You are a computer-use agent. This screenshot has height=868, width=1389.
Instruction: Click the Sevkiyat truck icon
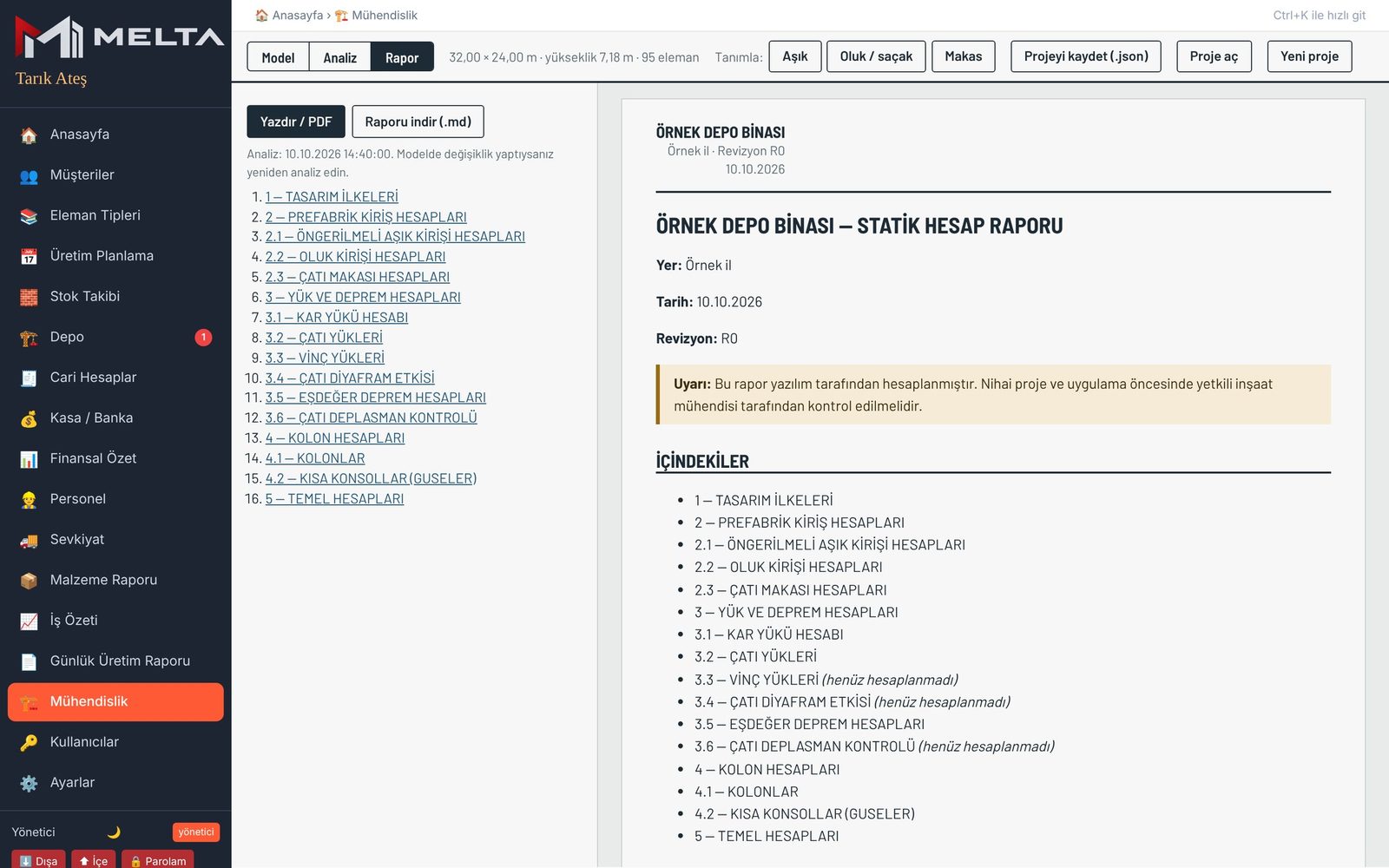(x=29, y=541)
